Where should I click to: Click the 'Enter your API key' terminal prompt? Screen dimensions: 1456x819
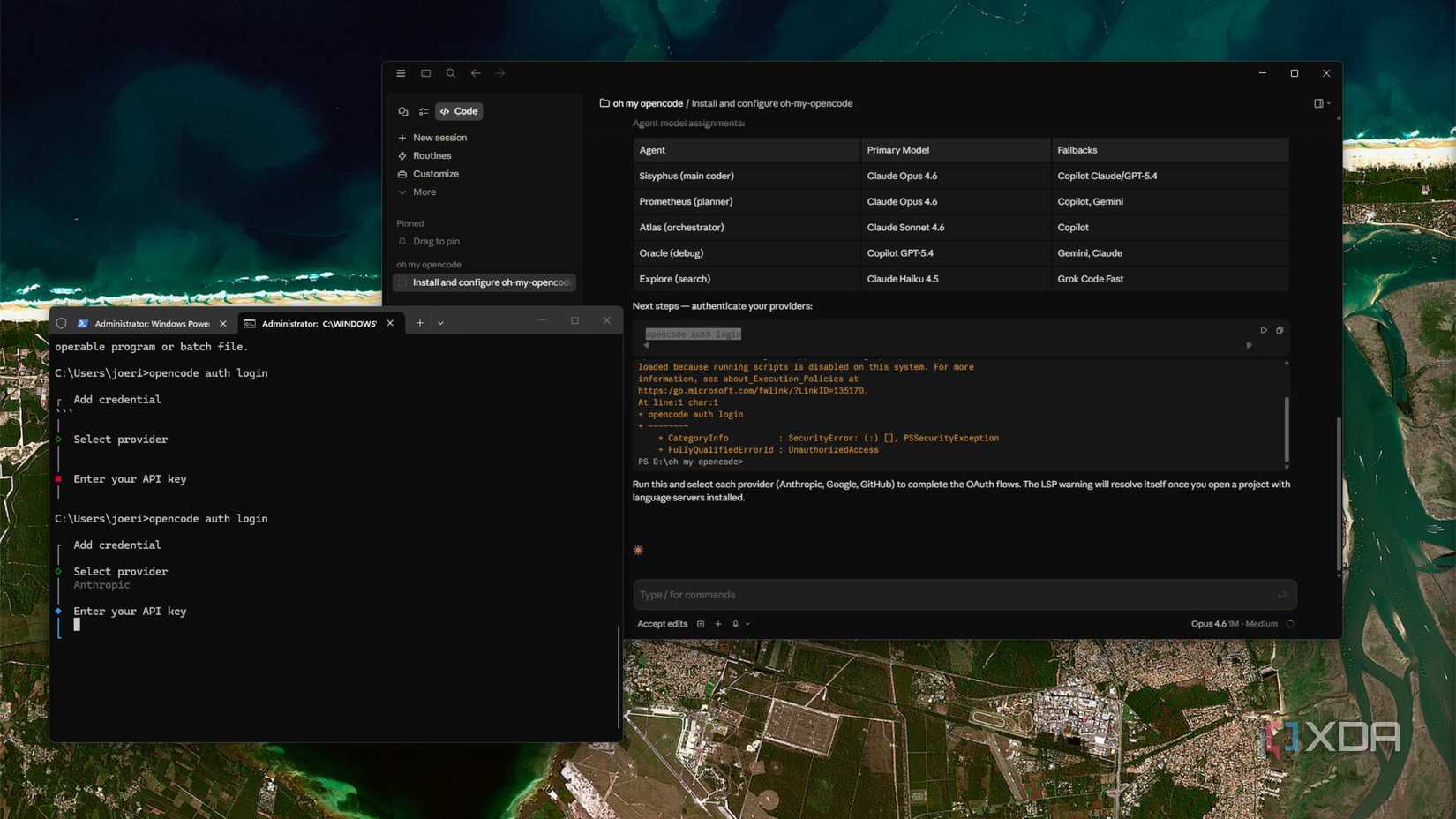[x=130, y=611]
